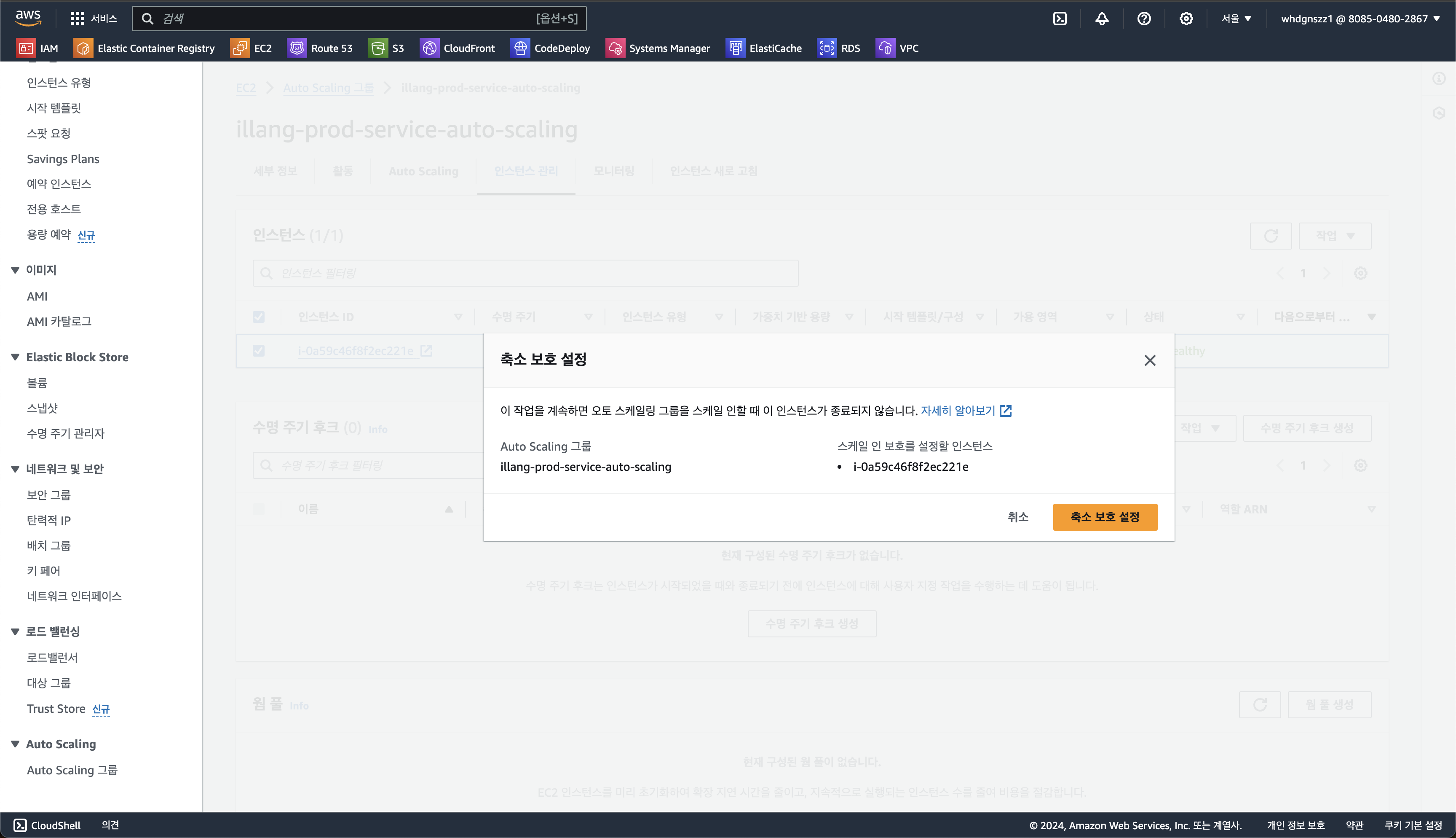Click the notifications bell icon
This screenshot has height=838, width=1456.
coord(1102,19)
